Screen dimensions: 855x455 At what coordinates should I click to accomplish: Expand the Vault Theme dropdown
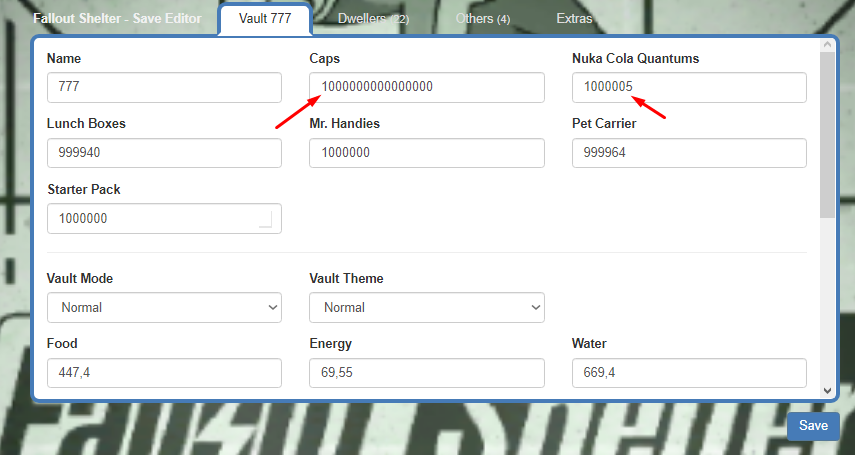click(x=426, y=308)
